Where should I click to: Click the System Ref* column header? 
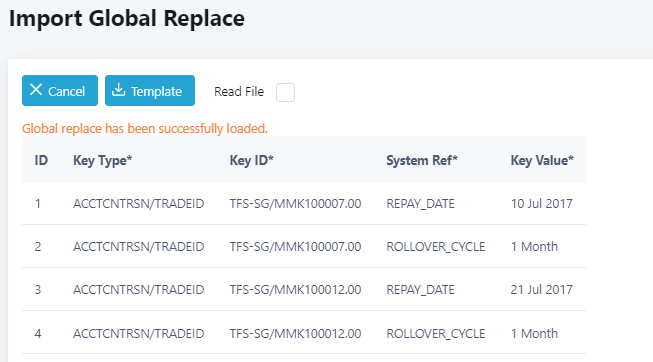click(x=422, y=160)
